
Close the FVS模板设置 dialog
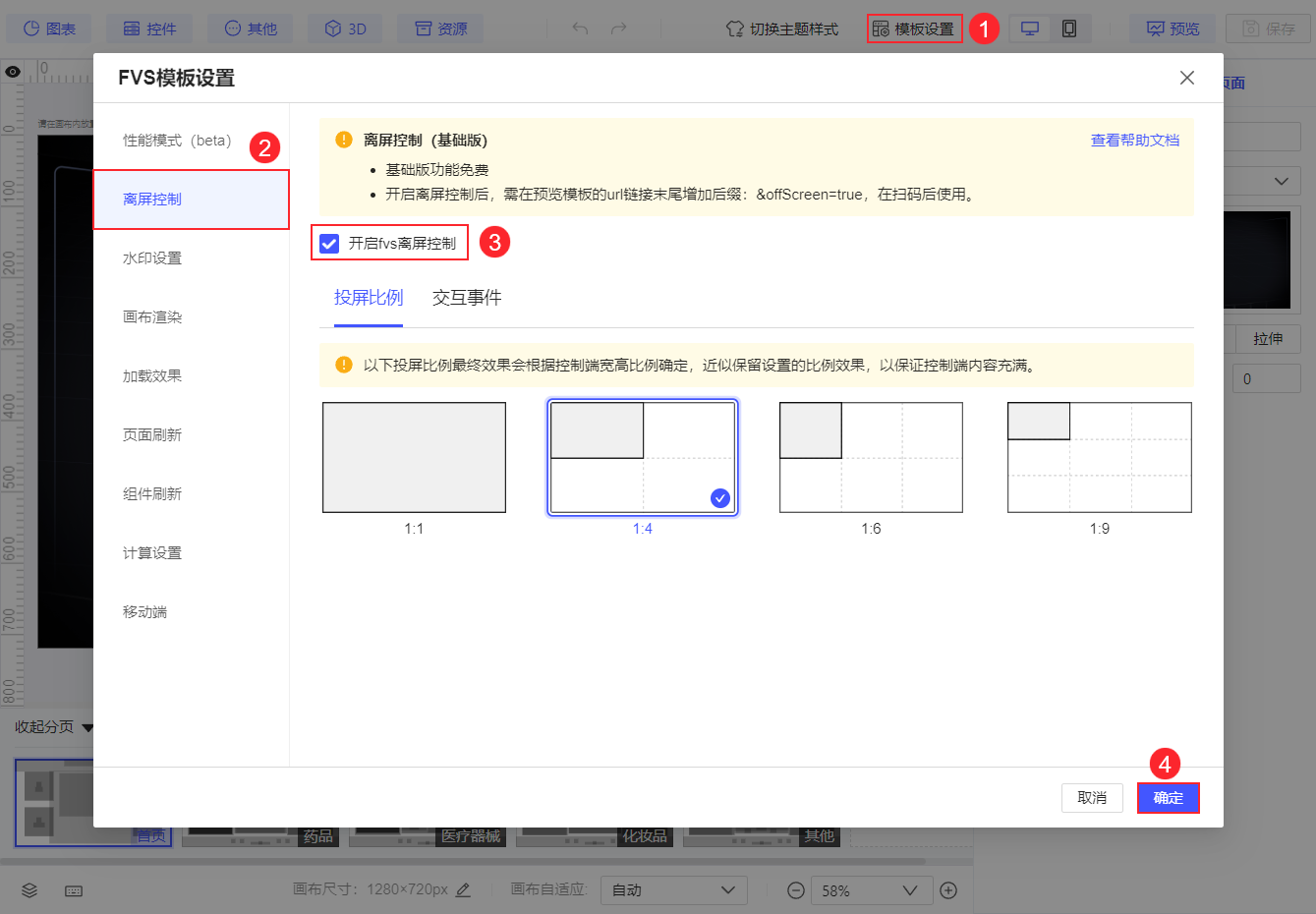[x=1187, y=78]
